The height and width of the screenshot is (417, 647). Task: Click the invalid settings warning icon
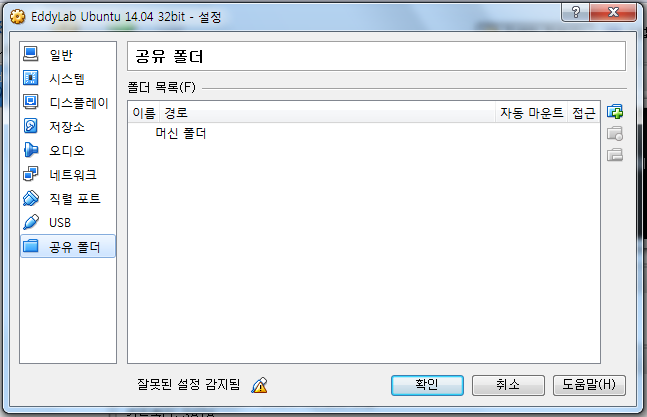tap(259, 385)
